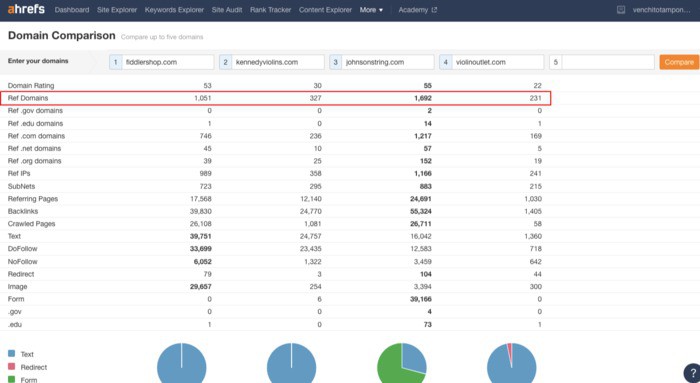Click the Crawled Pages value 26,108

(x=201, y=224)
